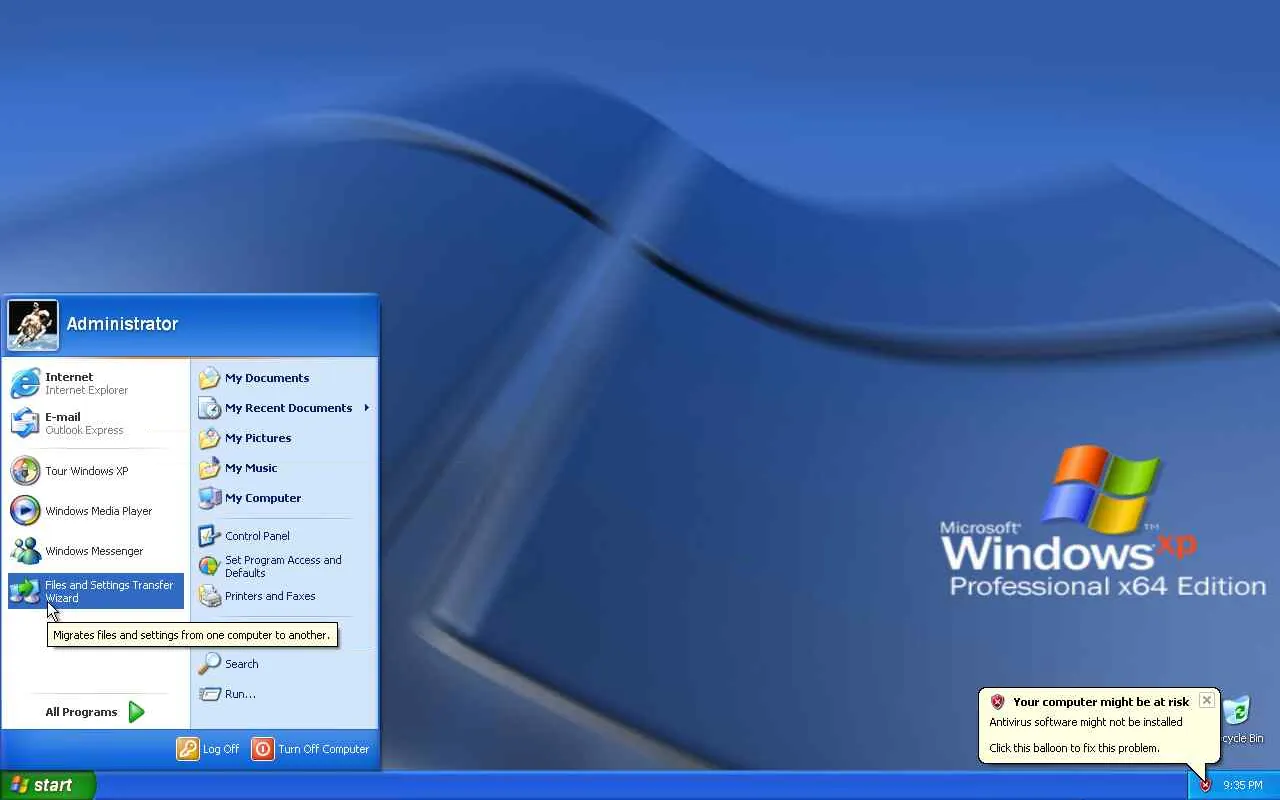Click the My Recent Documents label
Viewport: 1280px width, 800px height.
point(289,408)
